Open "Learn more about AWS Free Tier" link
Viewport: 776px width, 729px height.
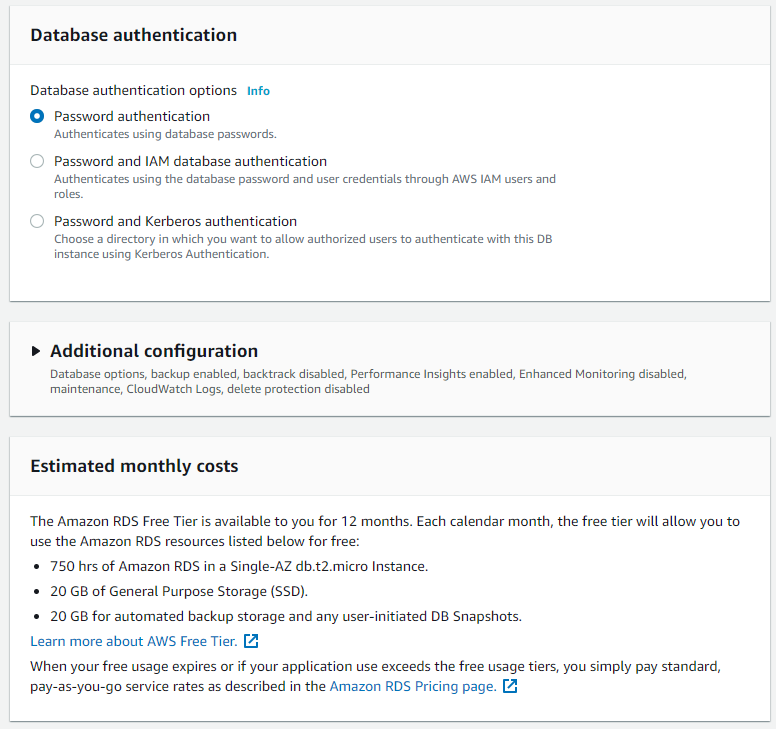pos(133,641)
